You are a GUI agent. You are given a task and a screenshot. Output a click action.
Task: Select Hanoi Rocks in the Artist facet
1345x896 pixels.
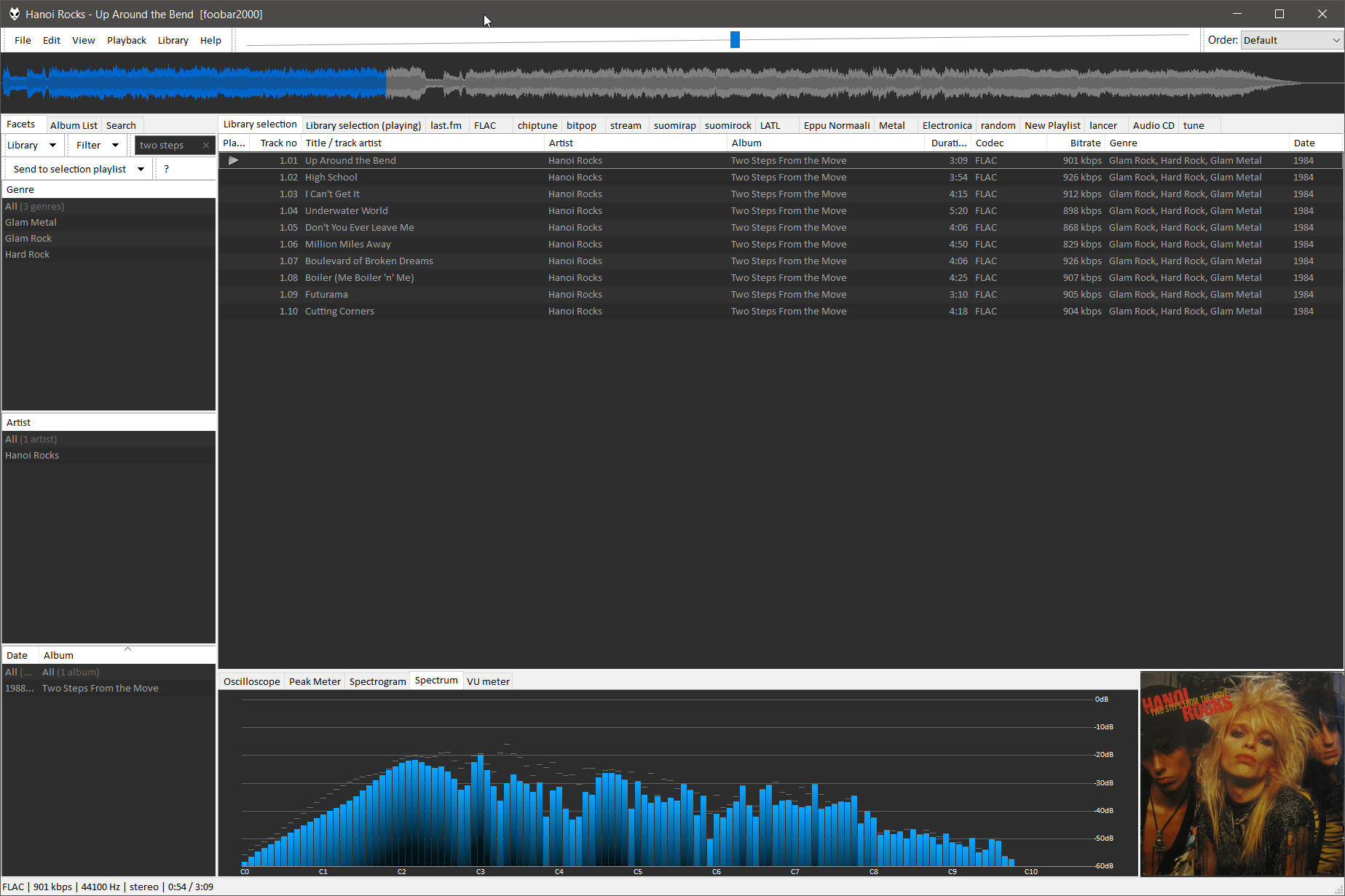109,456
